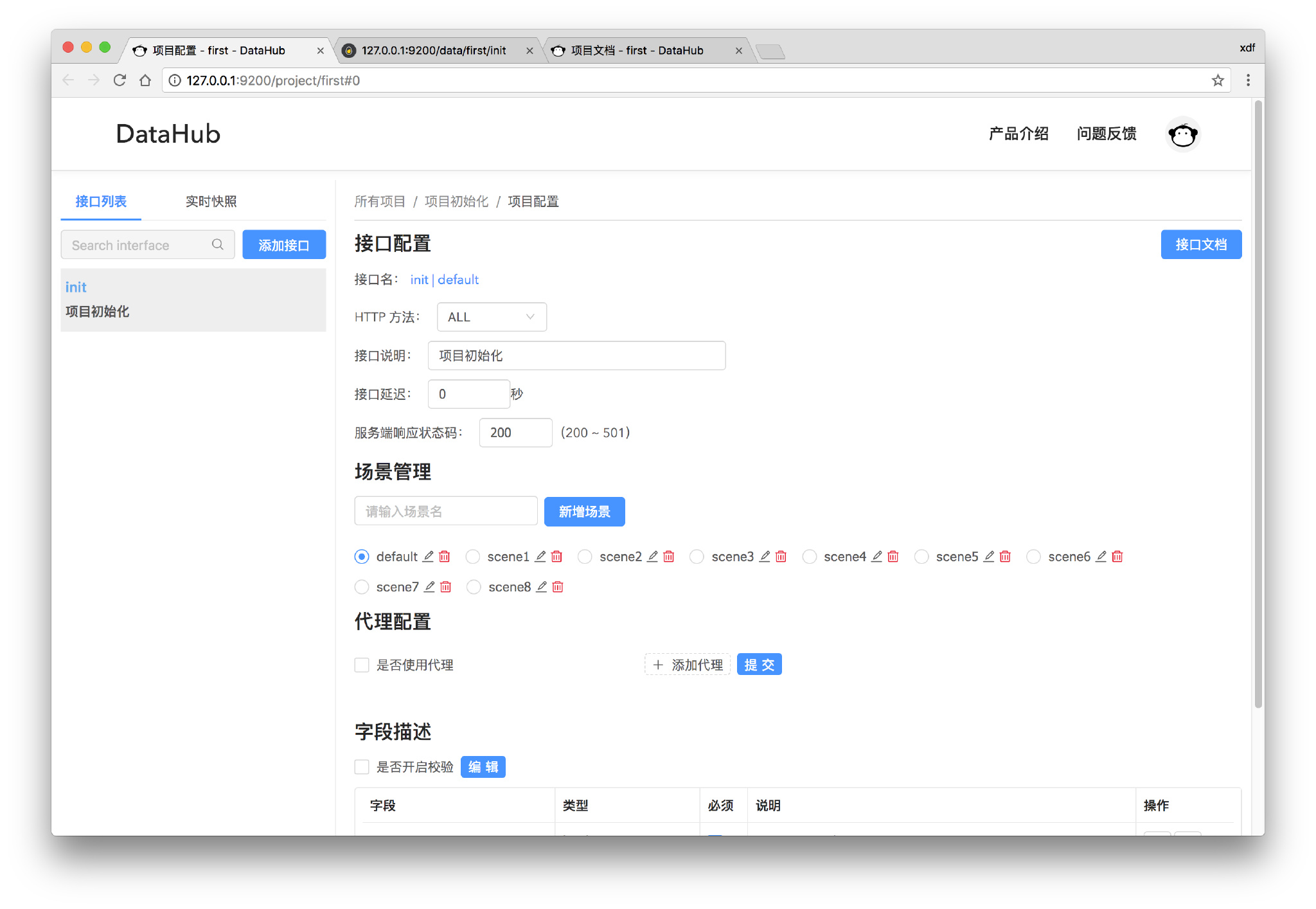Switch to 项目文档 - first browser tab
Viewport: 1316px width, 909px height.
click(x=636, y=50)
